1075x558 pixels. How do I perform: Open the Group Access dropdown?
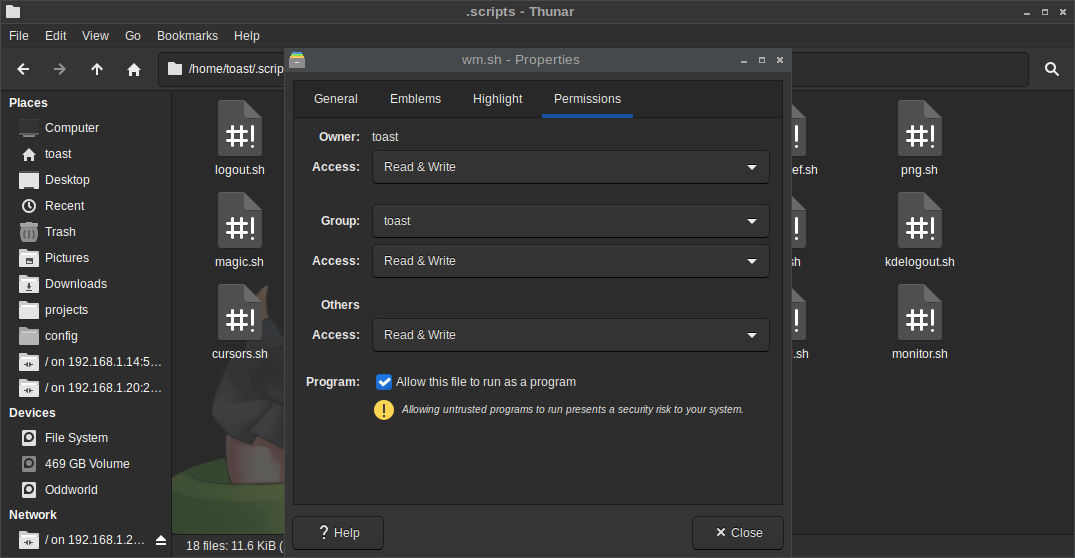click(570, 261)
